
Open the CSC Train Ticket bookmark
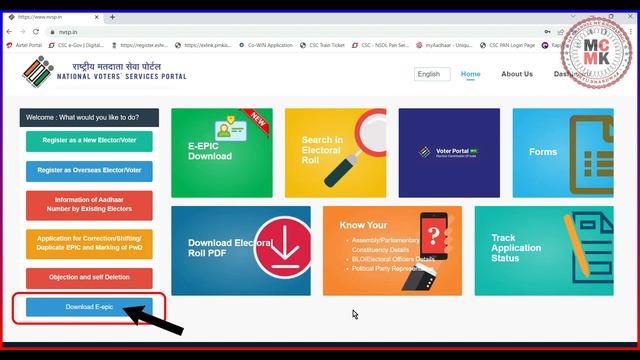pos(322,45)
